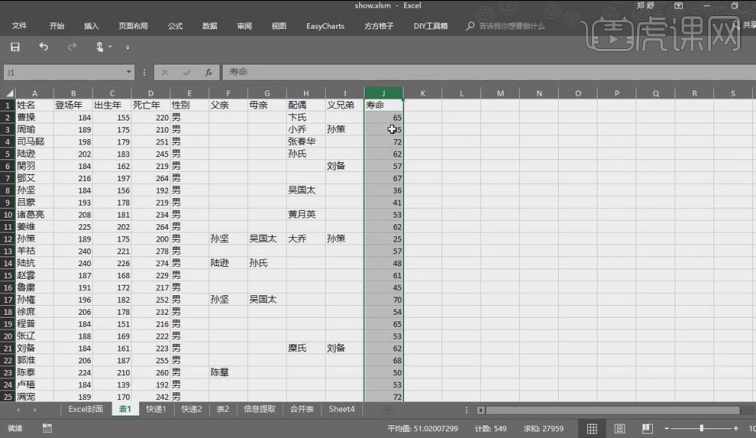Switch to the 快递2 sheet tab
Screen dimensions: 756x438
(x=191, y=409)
